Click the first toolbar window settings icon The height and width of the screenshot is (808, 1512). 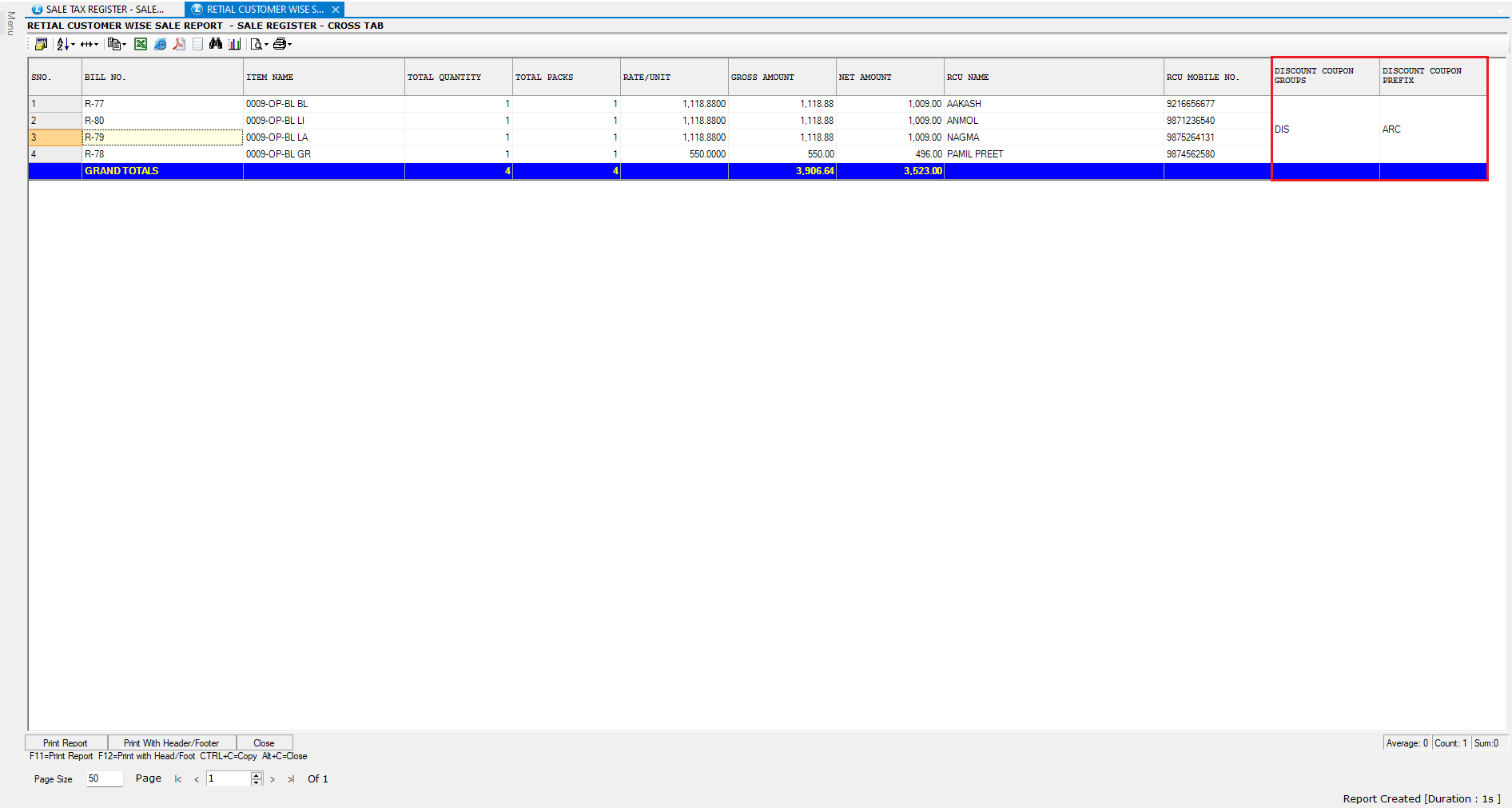click(x=41, y=44)
